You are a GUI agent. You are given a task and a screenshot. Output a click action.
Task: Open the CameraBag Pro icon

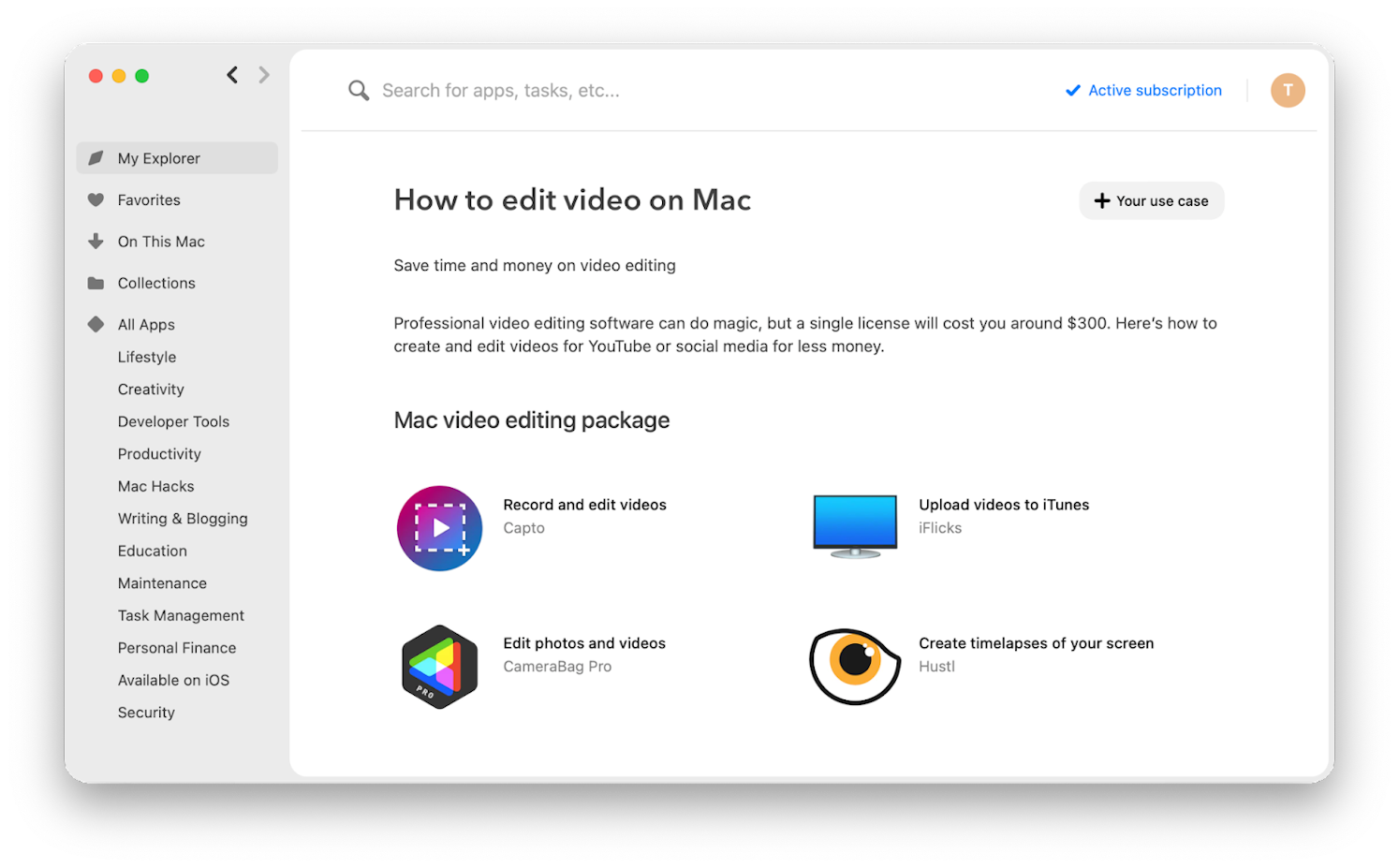[x=439, y=667]
